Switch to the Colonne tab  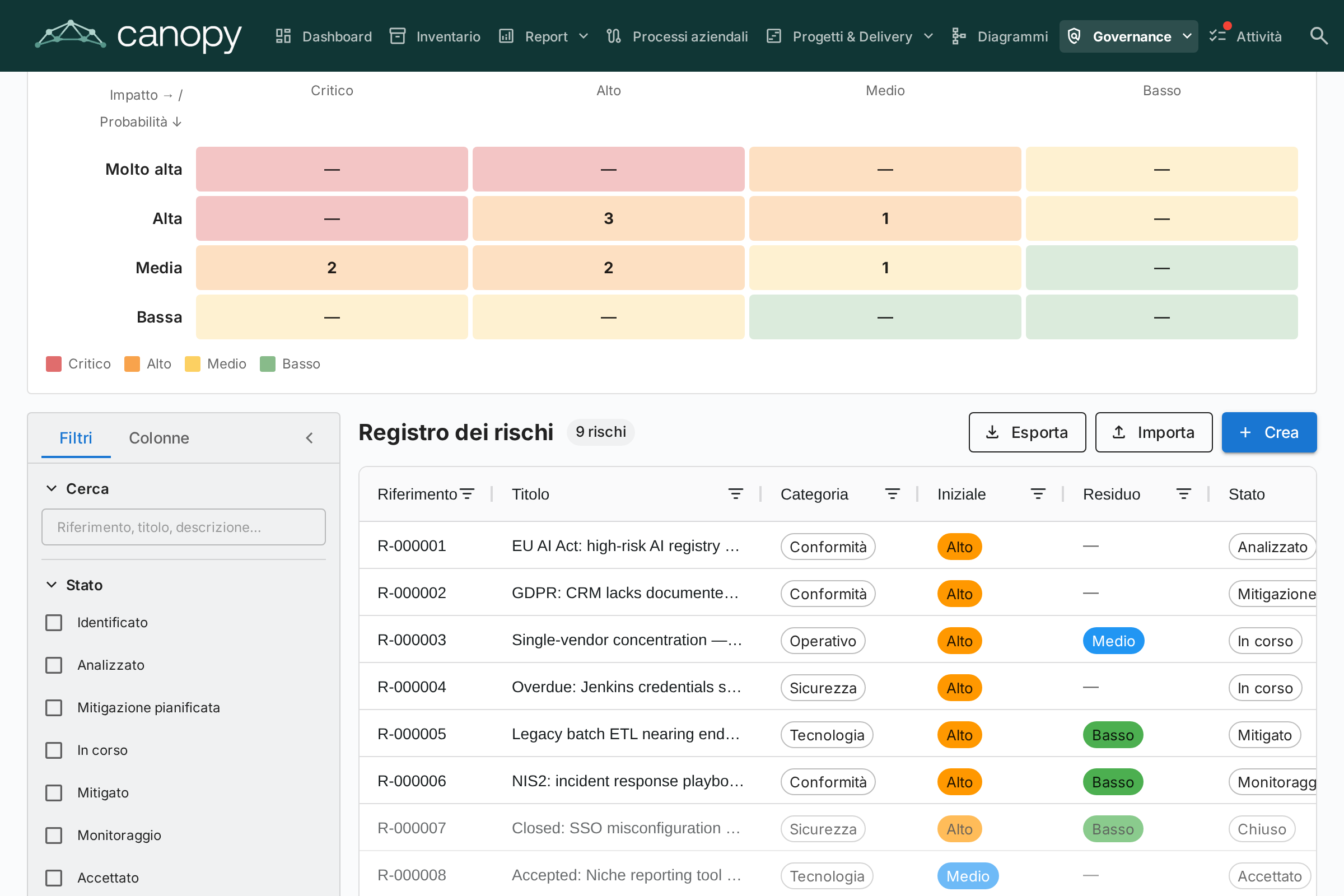(159, 438)
